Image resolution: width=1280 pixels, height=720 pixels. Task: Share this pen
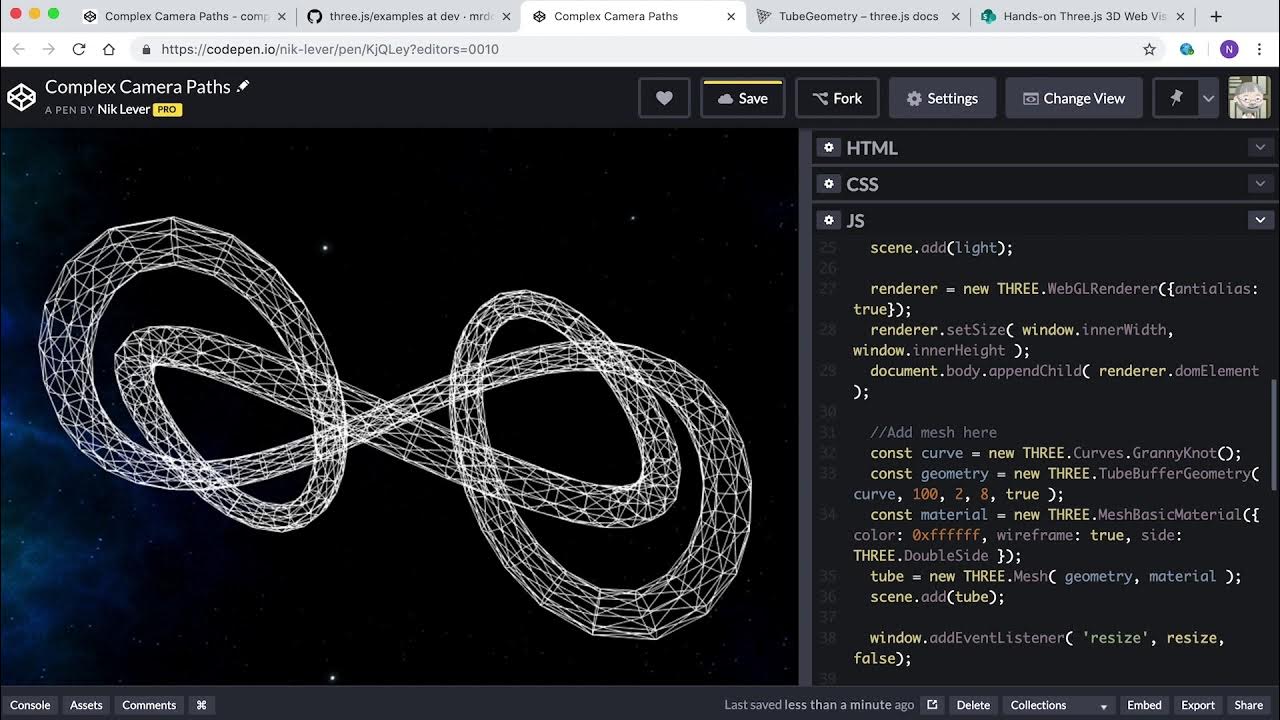click(1248, 705)
